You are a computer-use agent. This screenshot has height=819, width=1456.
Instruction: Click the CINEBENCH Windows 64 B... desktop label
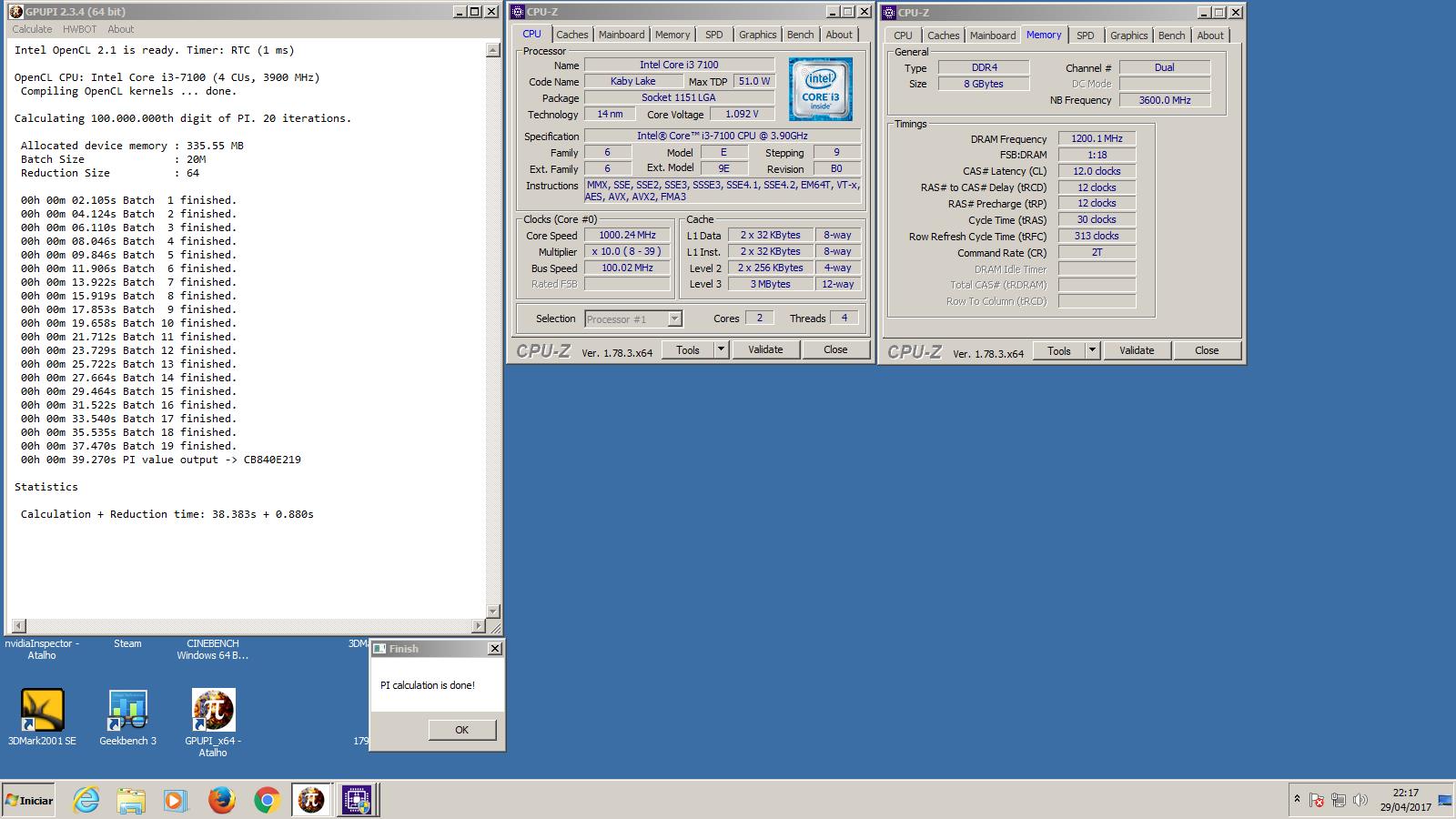[x=212, y=649]
